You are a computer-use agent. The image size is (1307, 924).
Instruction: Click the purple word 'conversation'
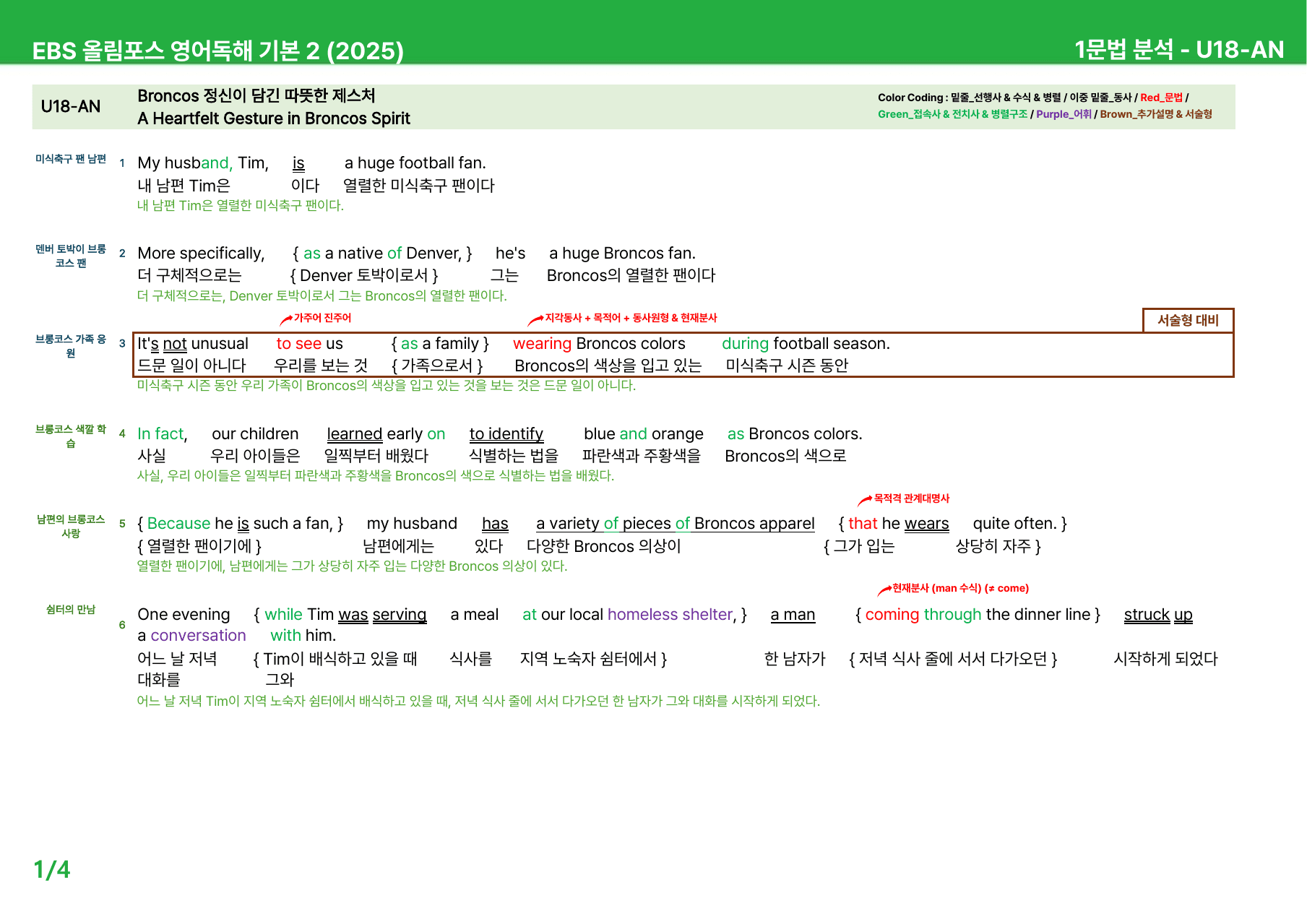click(198, 636)
